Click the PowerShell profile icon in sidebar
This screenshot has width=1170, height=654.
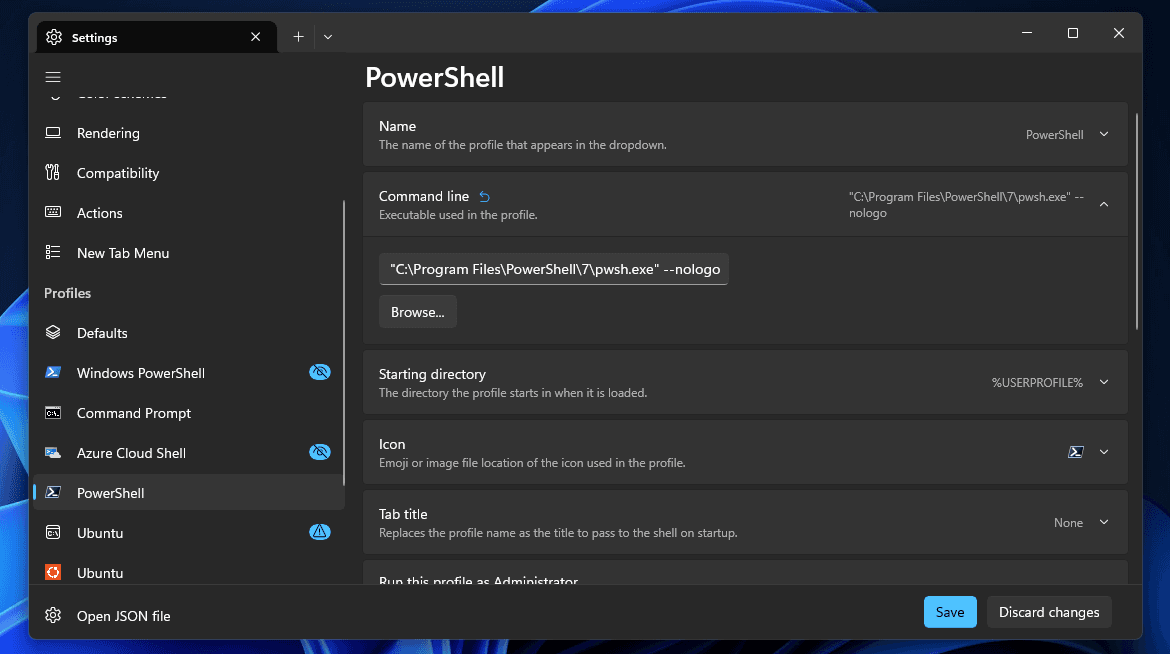click(x=53, y=492)
